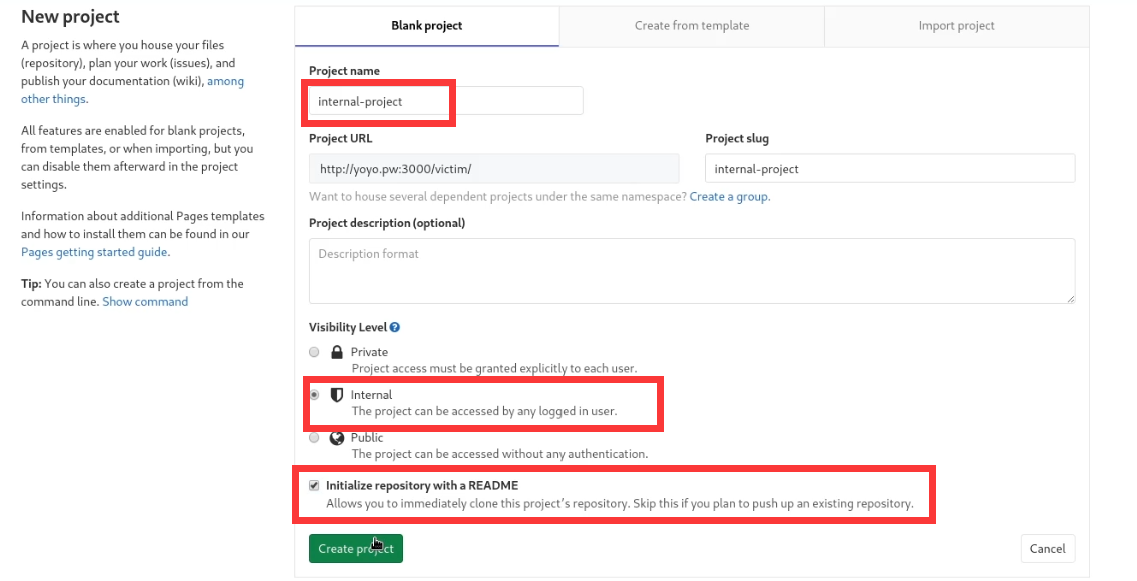1137x581 pixels.
Task: Follow the Create a group link
Action: tap(729, 197)
